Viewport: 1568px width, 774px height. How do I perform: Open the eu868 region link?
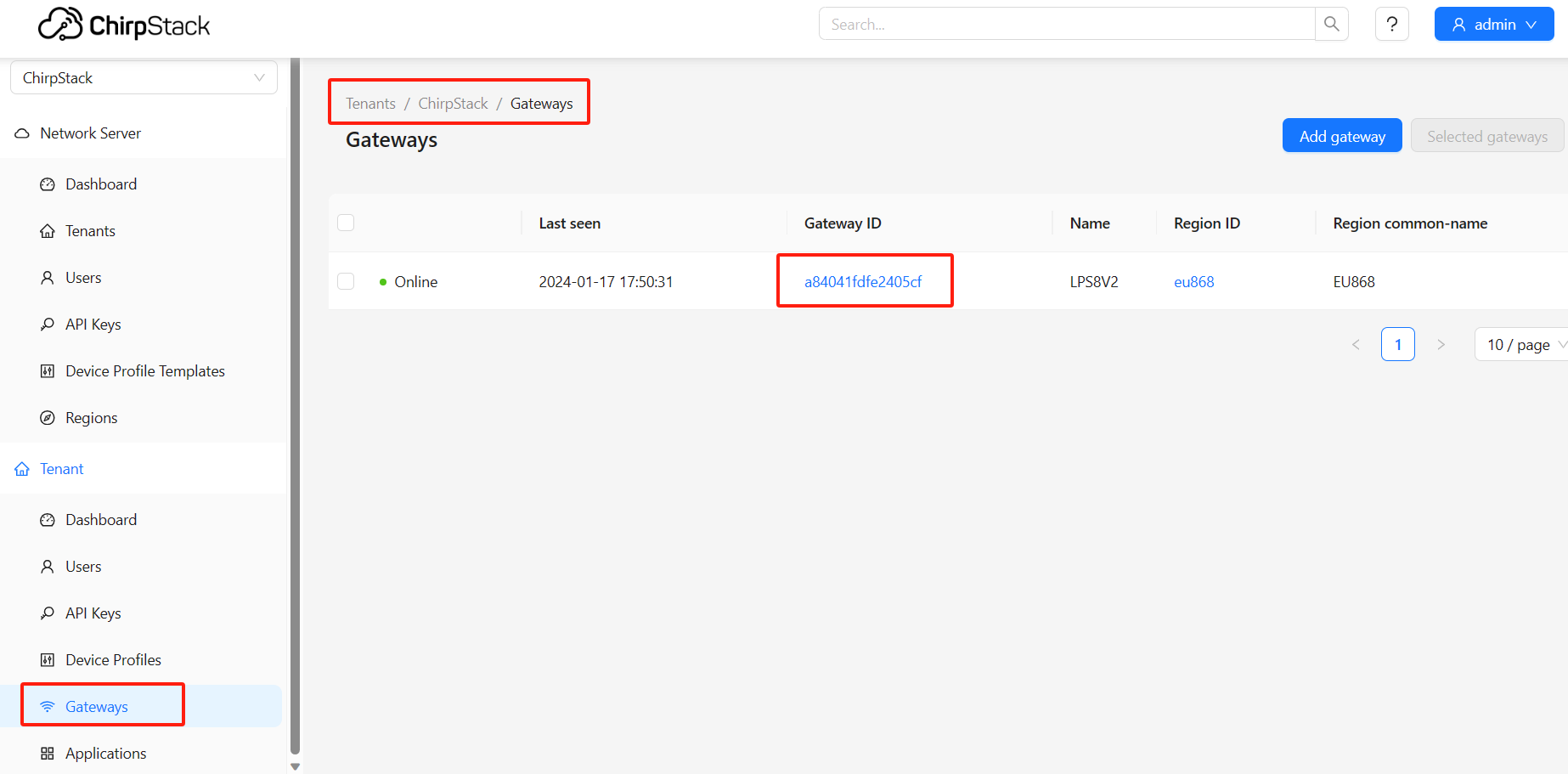coord(1194,281)
